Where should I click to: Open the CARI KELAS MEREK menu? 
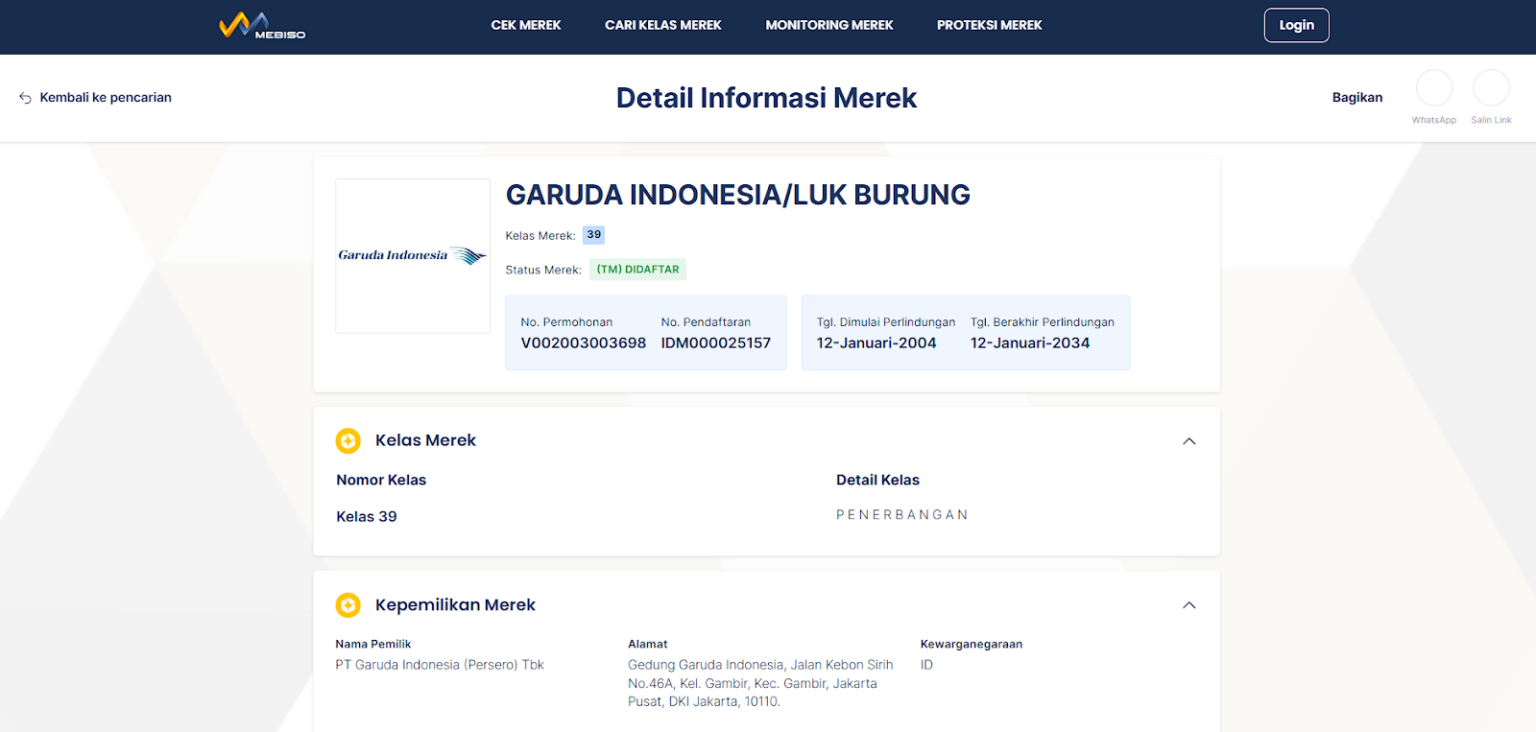(662, 25)
